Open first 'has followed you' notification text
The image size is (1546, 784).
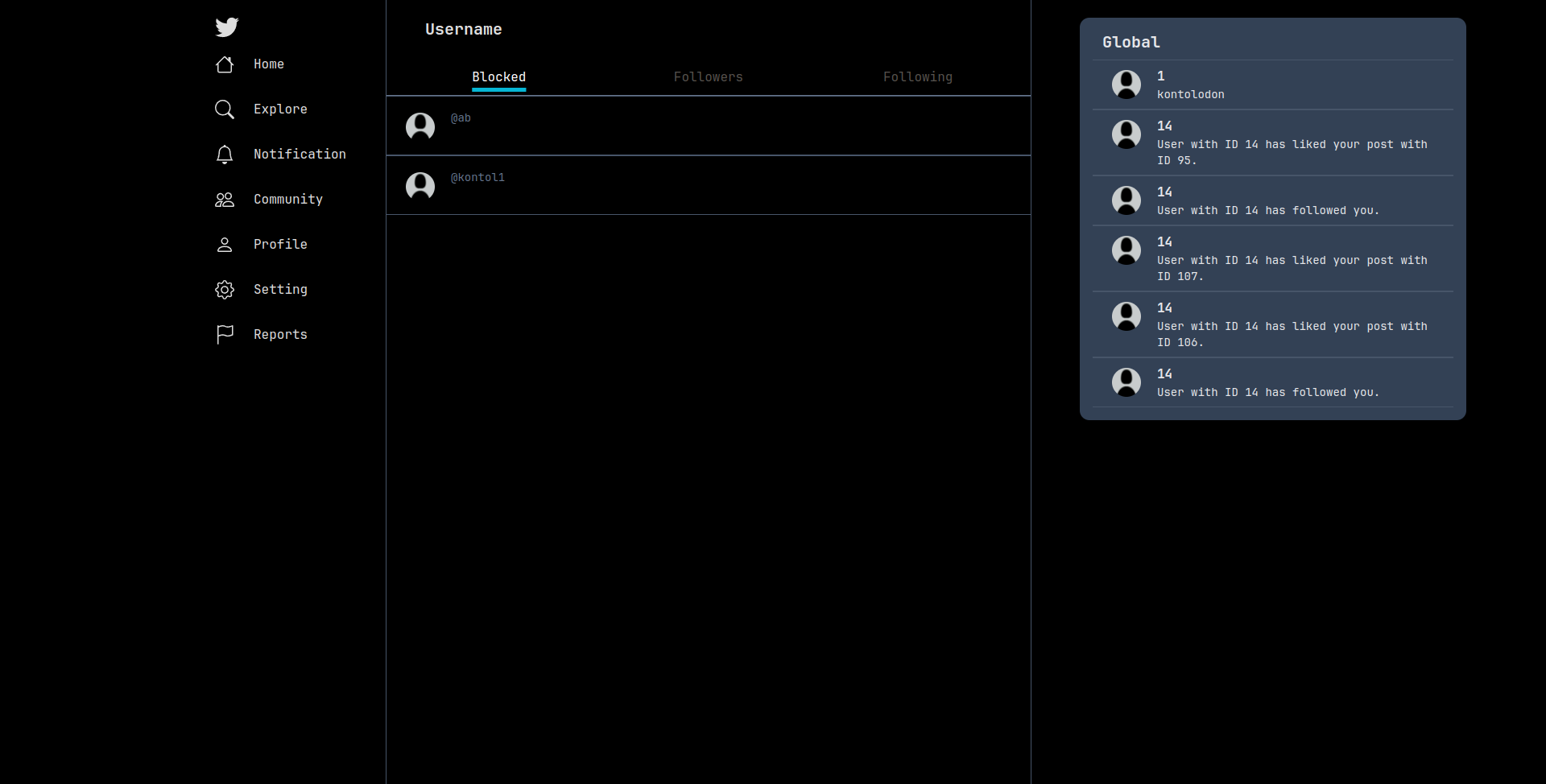click(1268, 211)
